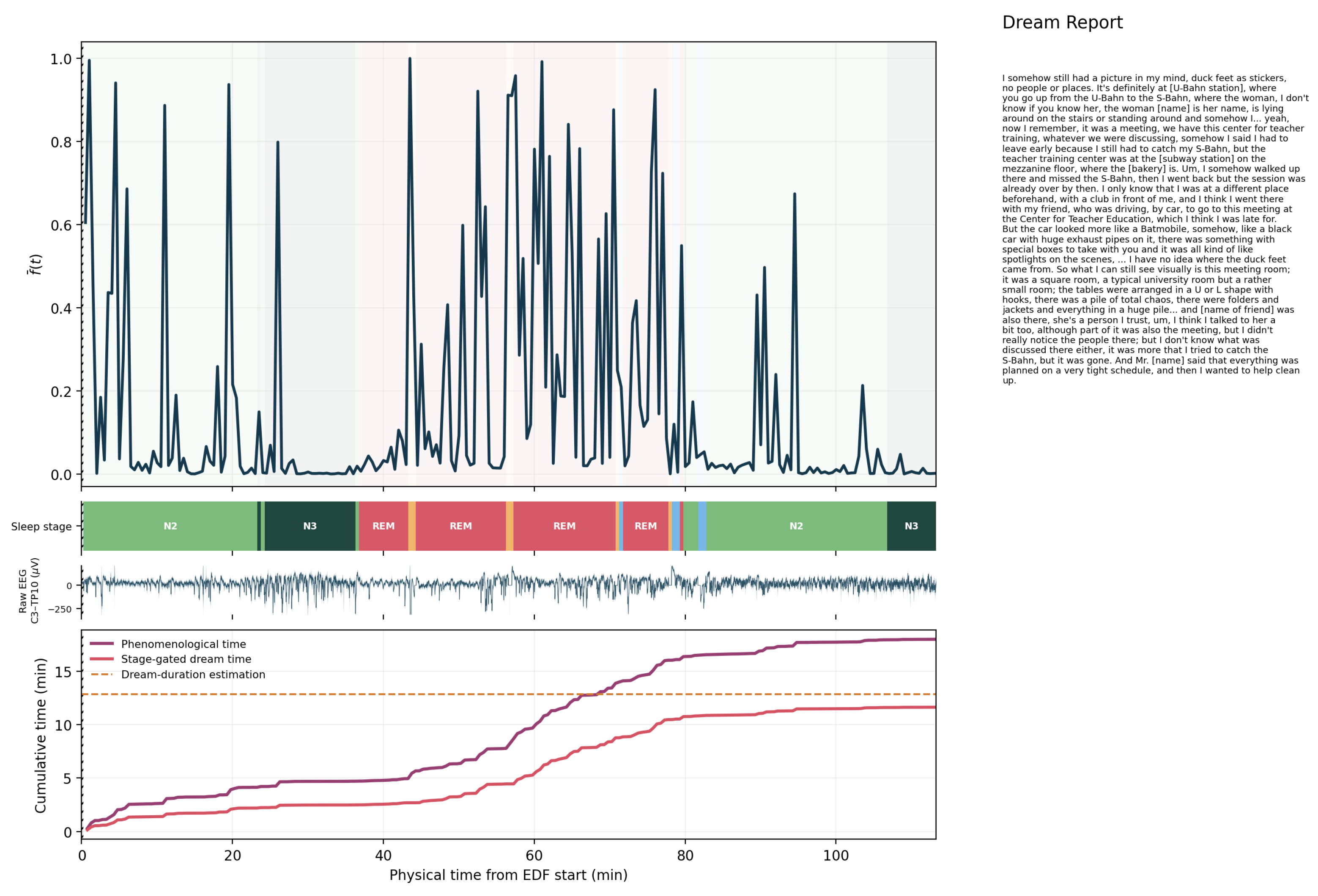Click the "0" tick on the EEG axis
Image resolution: width=1318 pixels, height=896 pixels.
click(69, 586)
